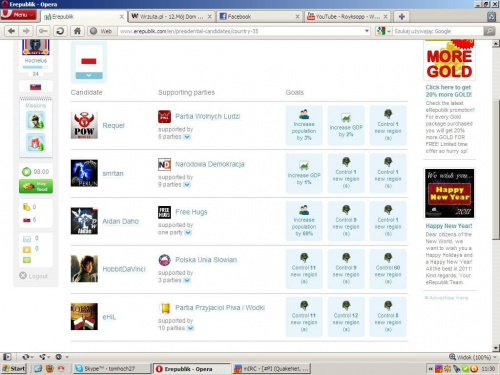Click the Narodowa Demokracja ND logo
The width and height of the screenshot is (500, 375).
click(164, 164)
